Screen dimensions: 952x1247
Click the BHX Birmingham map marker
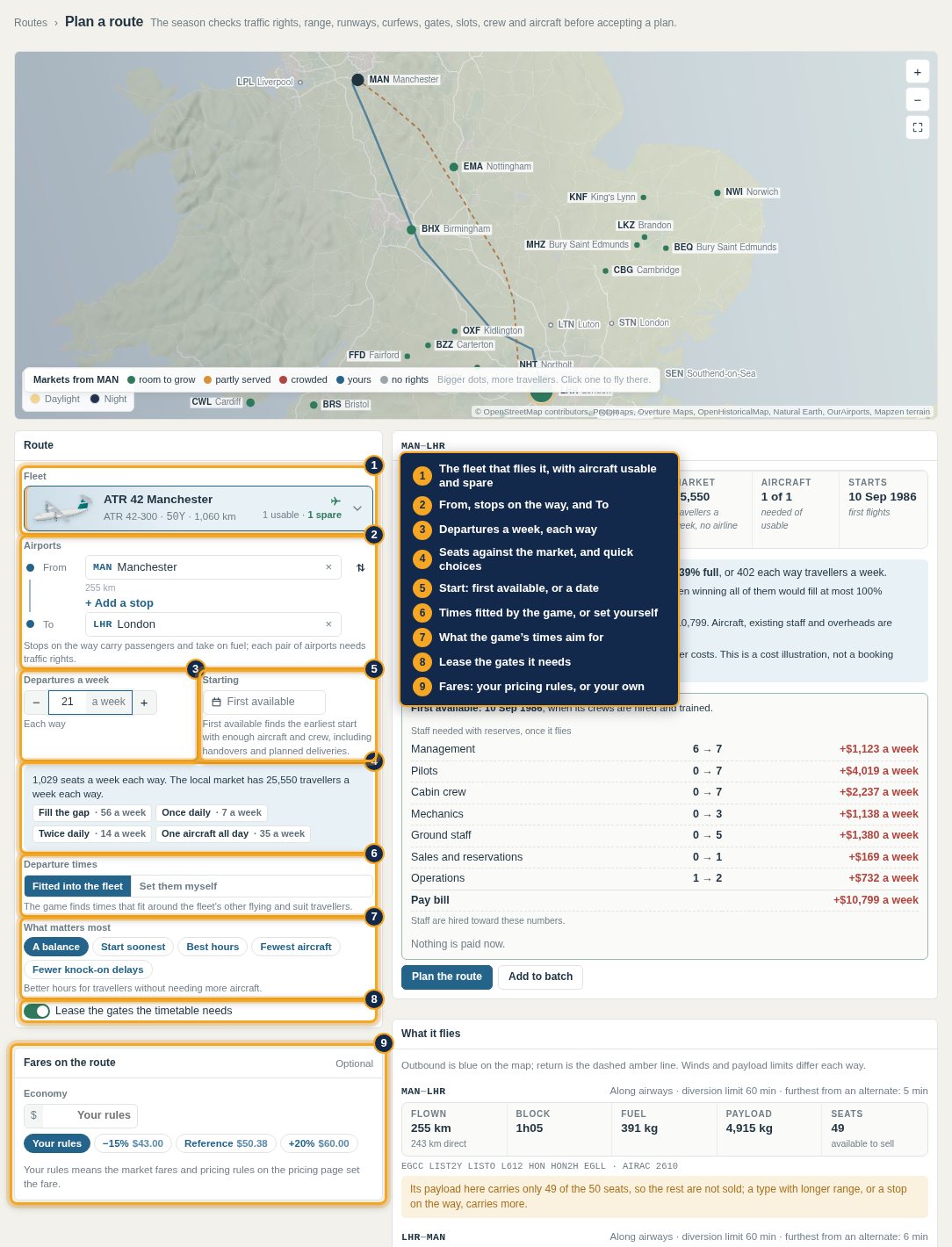(411, 229)
